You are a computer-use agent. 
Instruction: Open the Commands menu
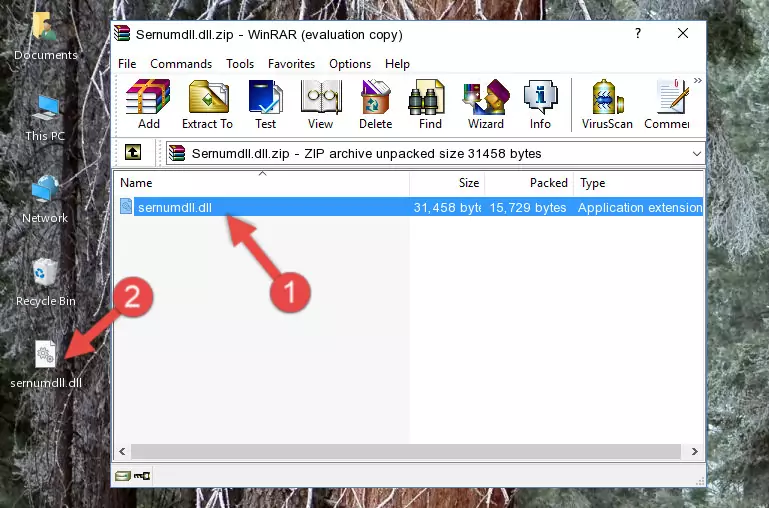pyautogui.click(x=181, y=64)
